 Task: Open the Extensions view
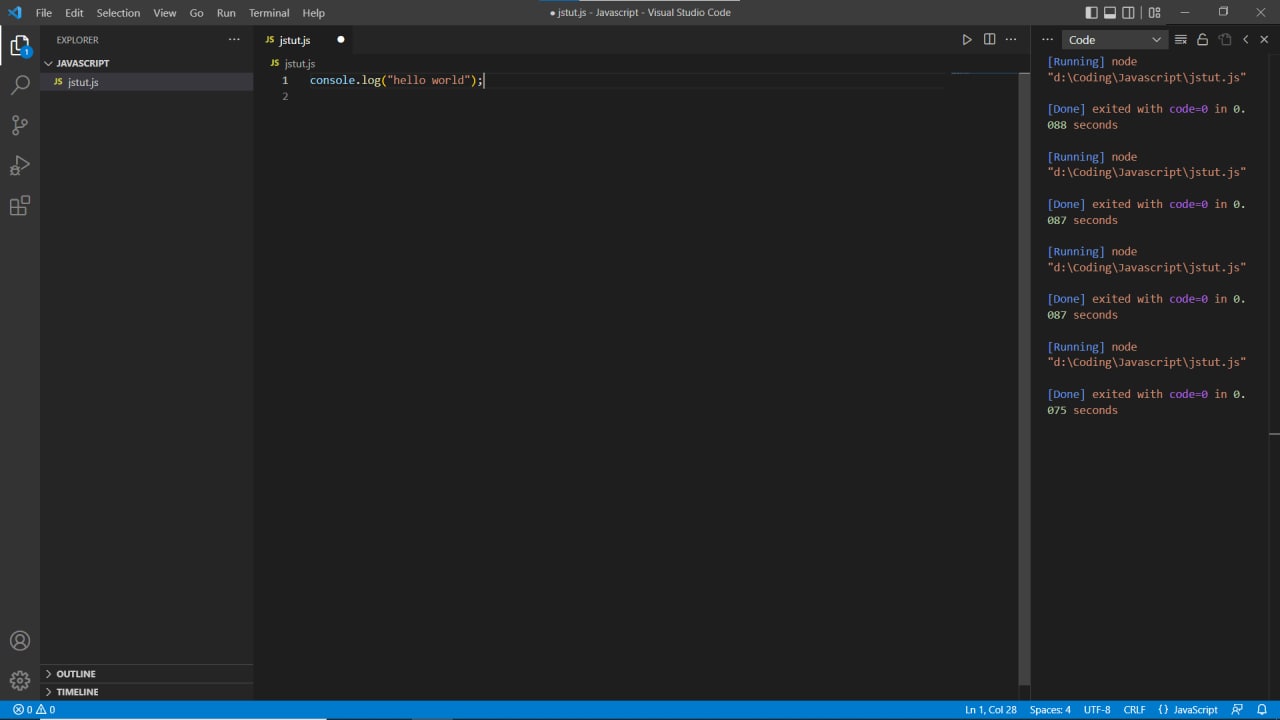[x=20, y=206]
